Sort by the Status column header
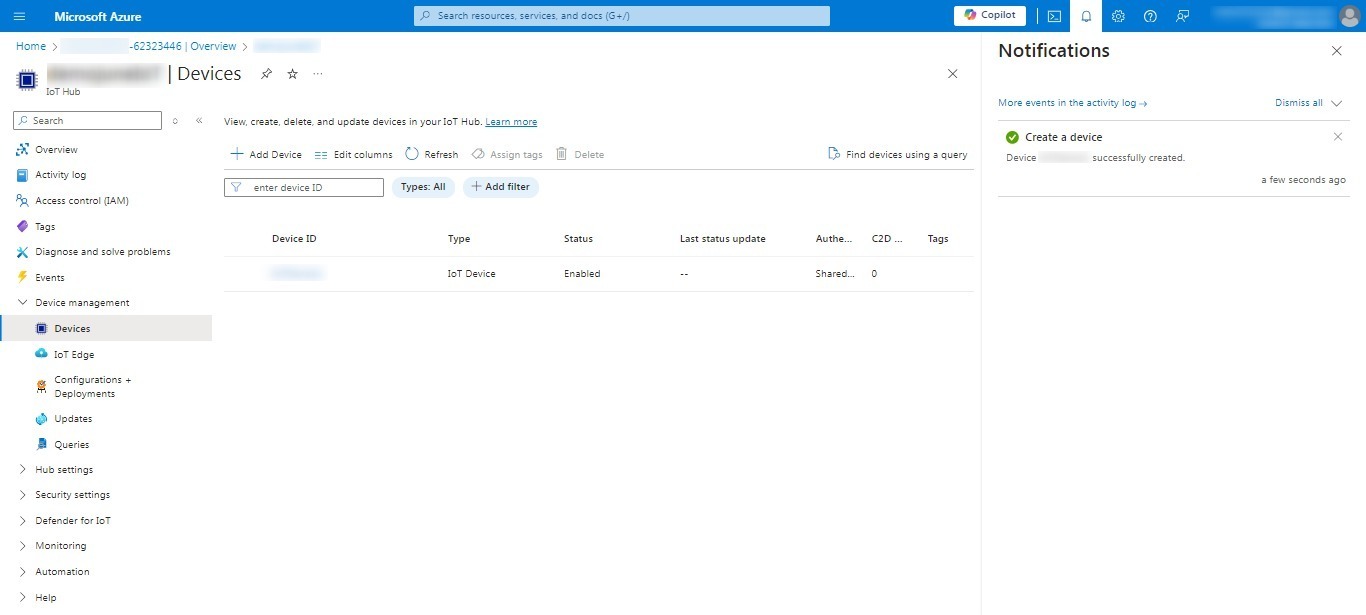Viewport: 1366px width, 615px height. pyautogui.click(x=578, y=239)
